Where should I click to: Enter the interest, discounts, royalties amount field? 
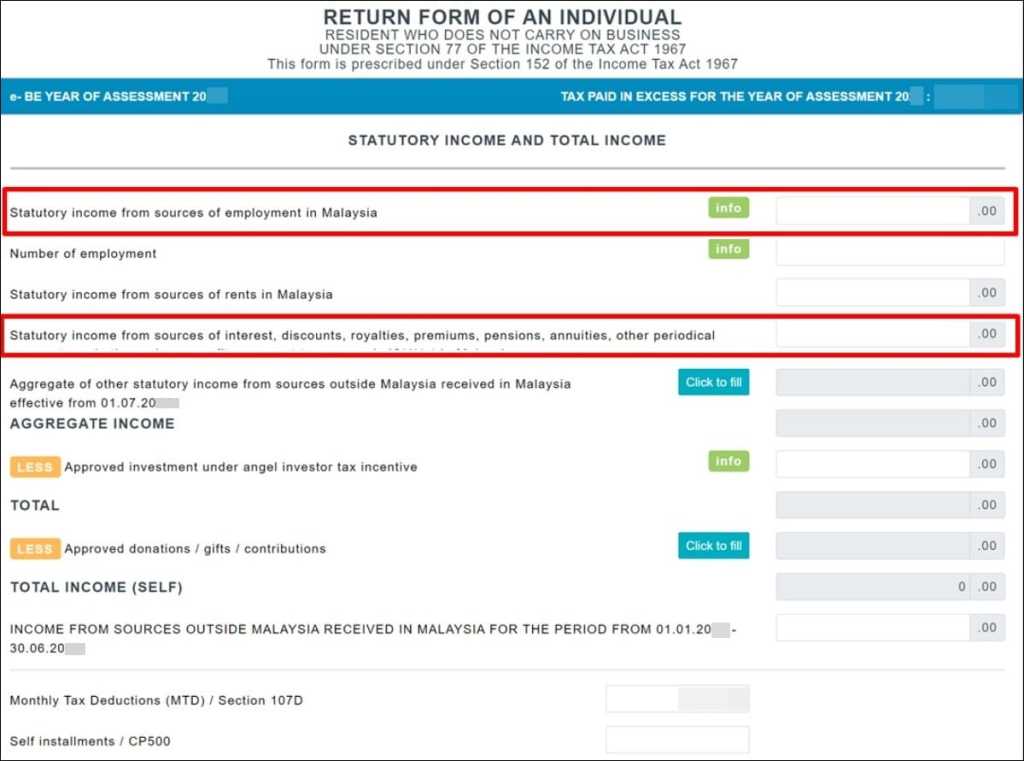[872, 334]
